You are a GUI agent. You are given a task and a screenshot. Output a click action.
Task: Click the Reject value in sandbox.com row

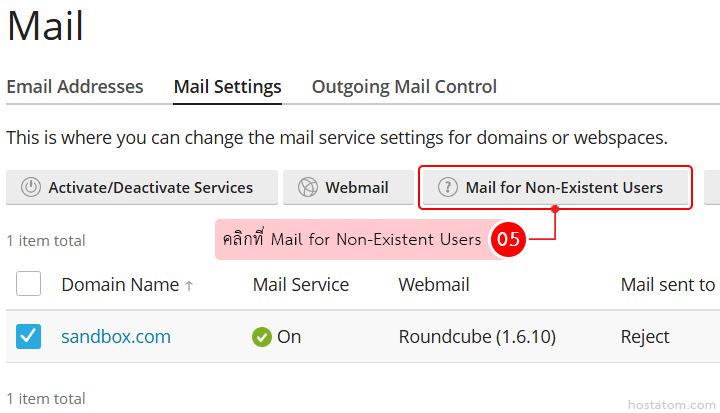click(x=645, y=337)
